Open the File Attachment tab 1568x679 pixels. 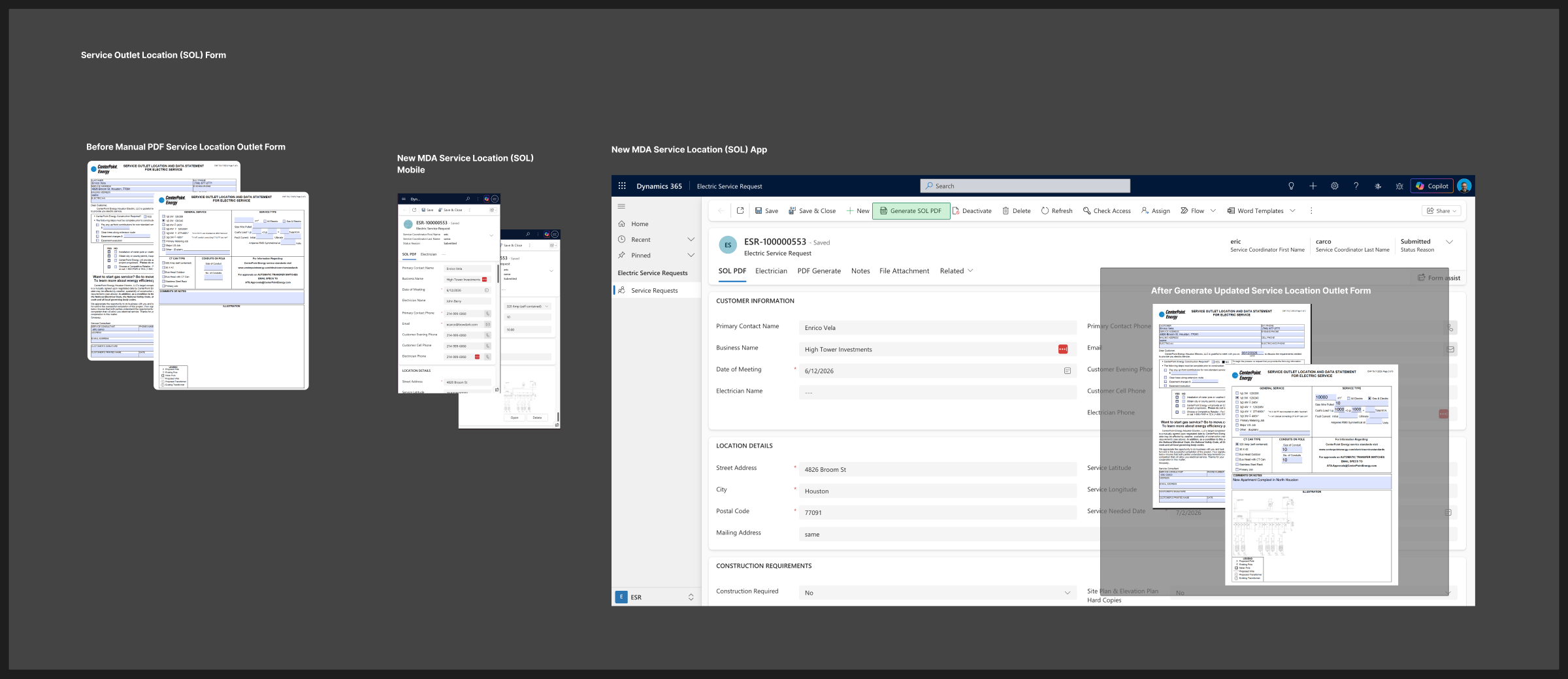[x=904, y=271]
